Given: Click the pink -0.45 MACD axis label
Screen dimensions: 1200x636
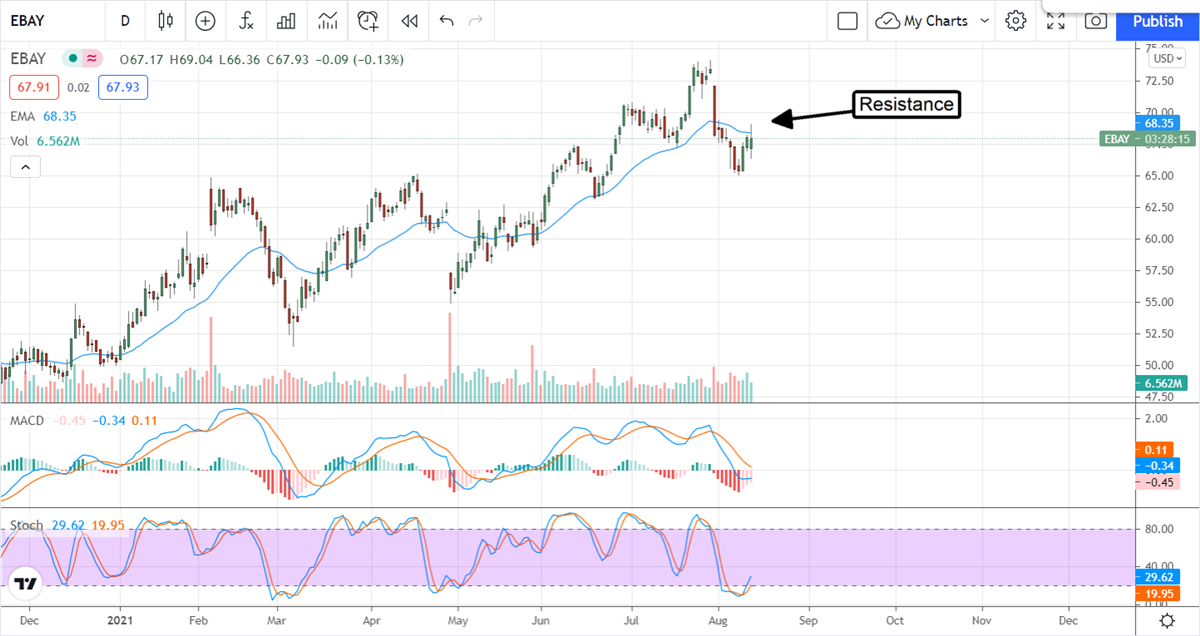Looking at the screenshot, I should point(1160,482).
